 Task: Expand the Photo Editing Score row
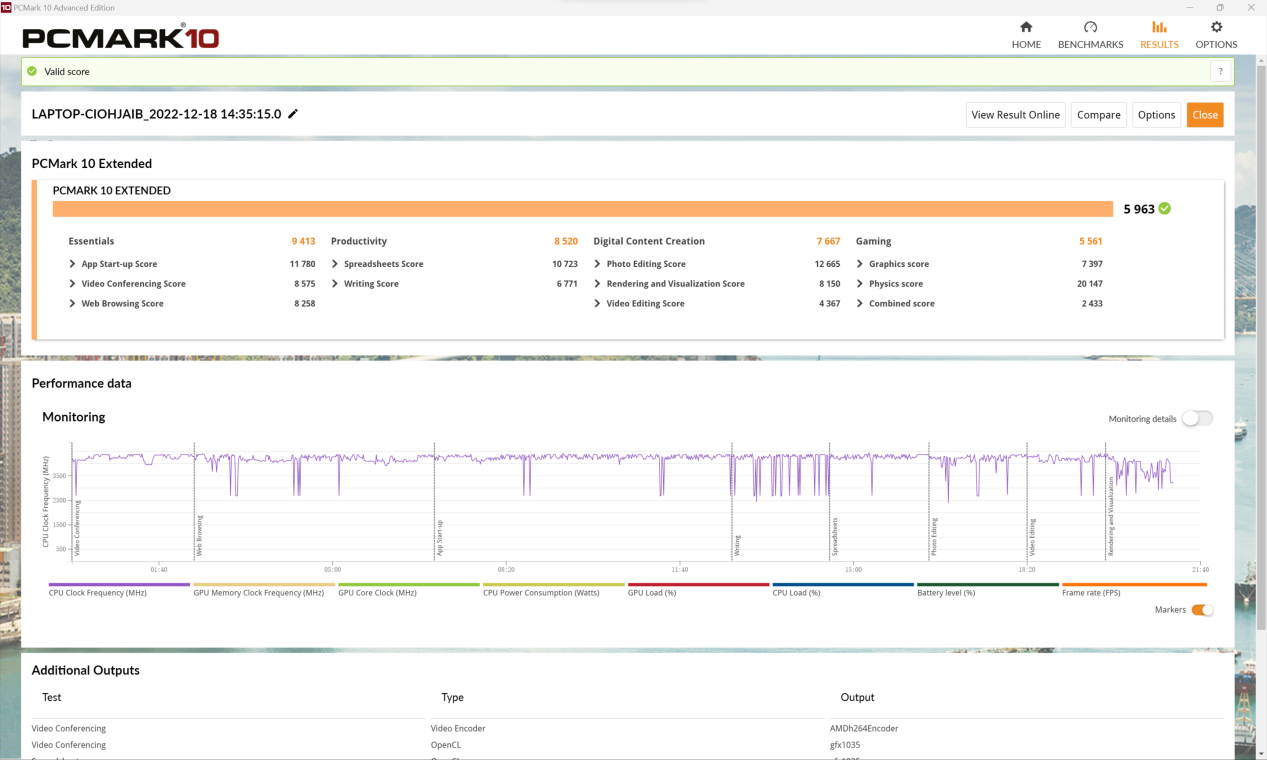(598, 264)
